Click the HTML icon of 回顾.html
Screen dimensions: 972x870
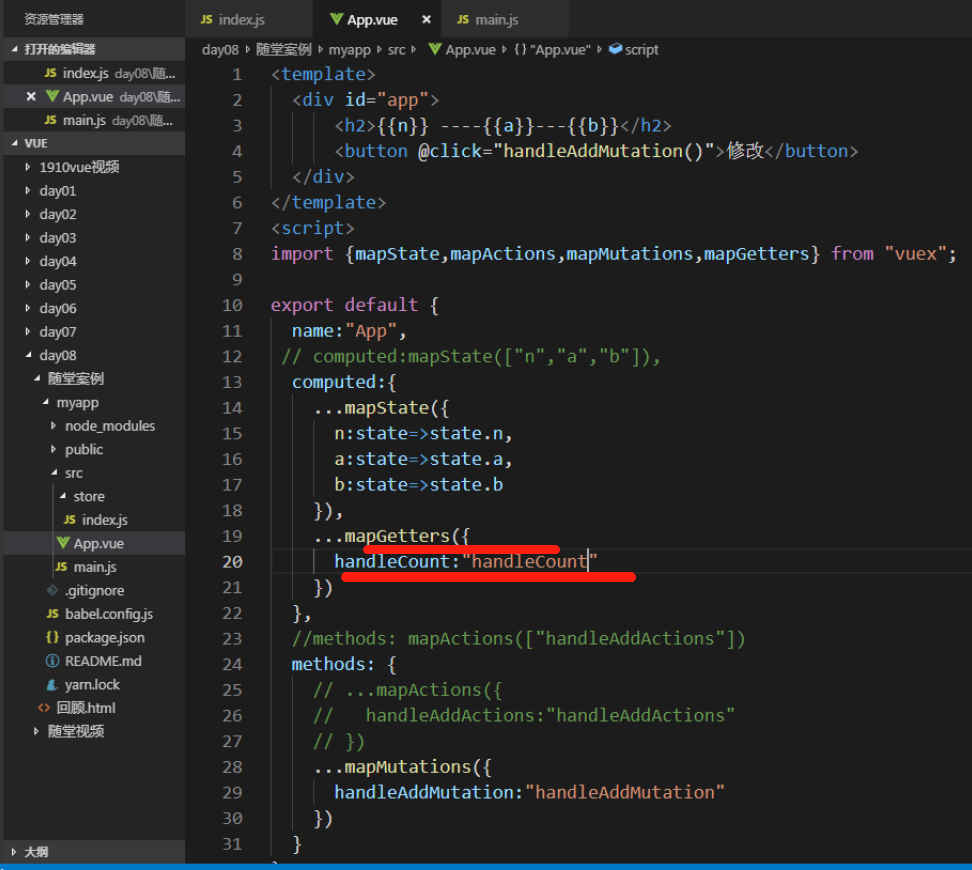click(44, 708)
